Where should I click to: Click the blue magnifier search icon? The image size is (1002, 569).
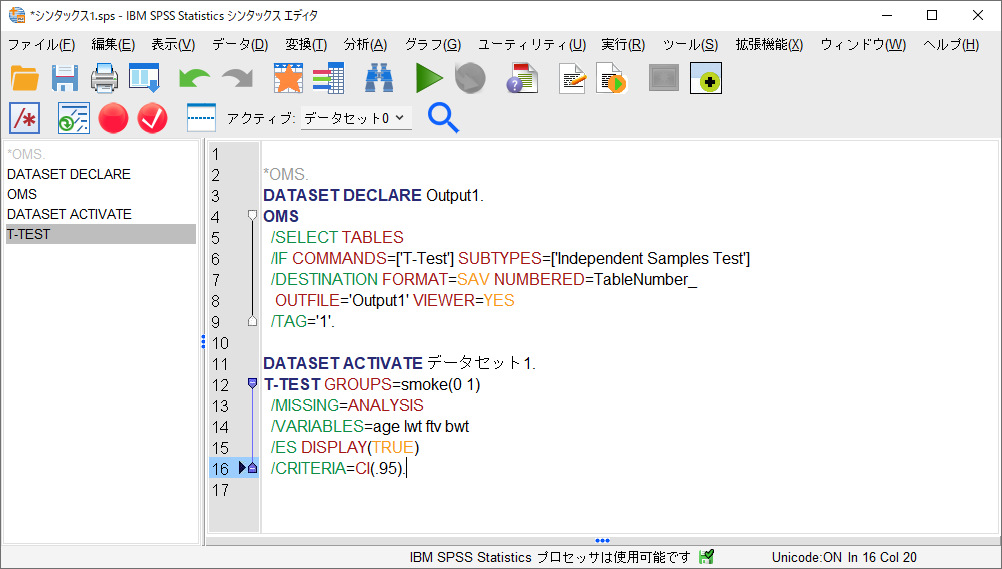tap(443, 118)
